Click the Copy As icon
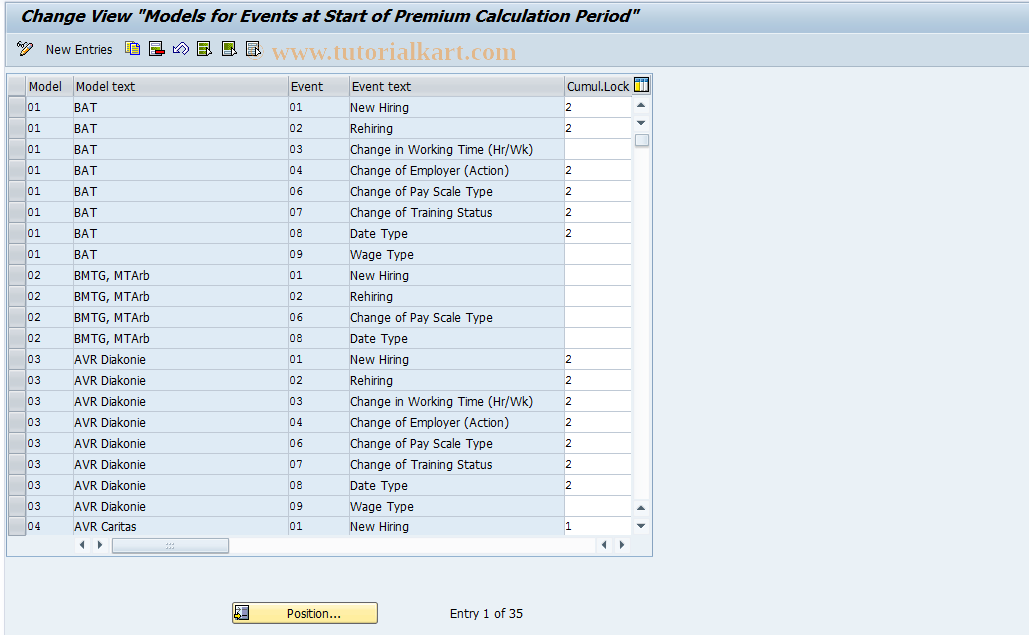Image resolution: width=1029 pixels, height=635 pixels. (x=133, y=49)
